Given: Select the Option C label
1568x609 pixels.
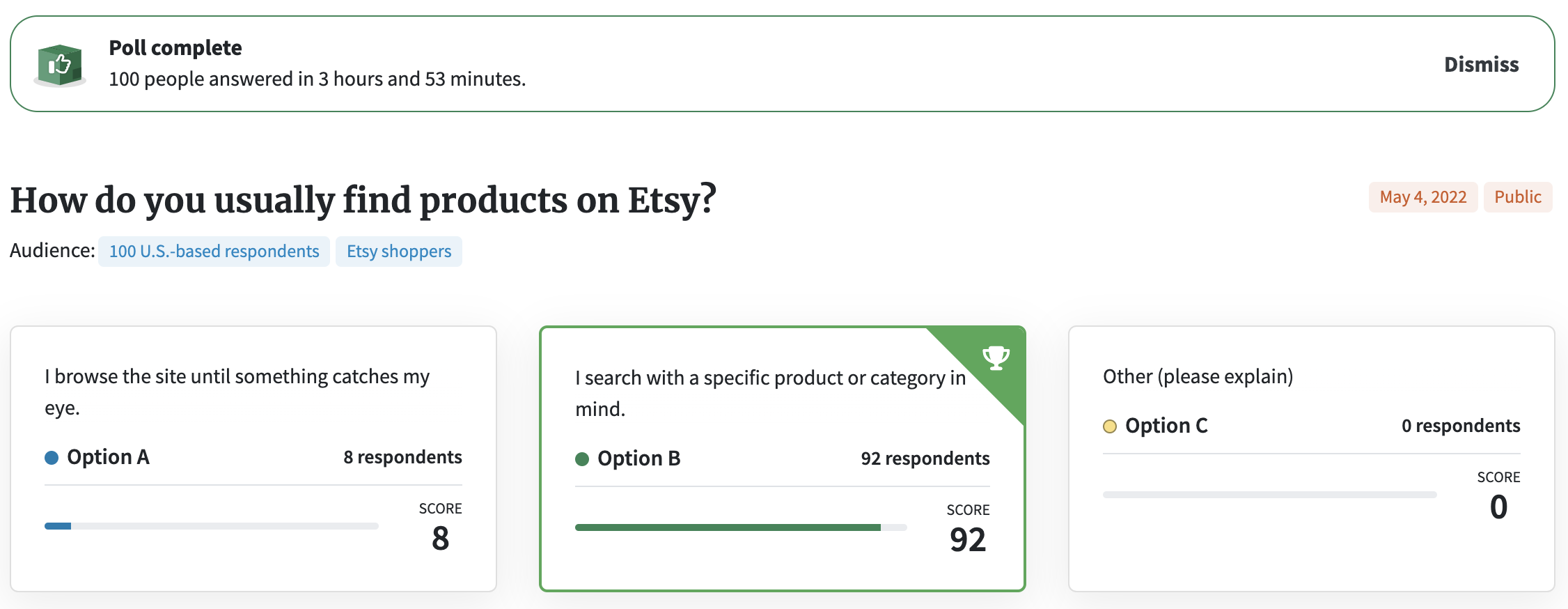Looking at the screenshot, I should 1166,426.
